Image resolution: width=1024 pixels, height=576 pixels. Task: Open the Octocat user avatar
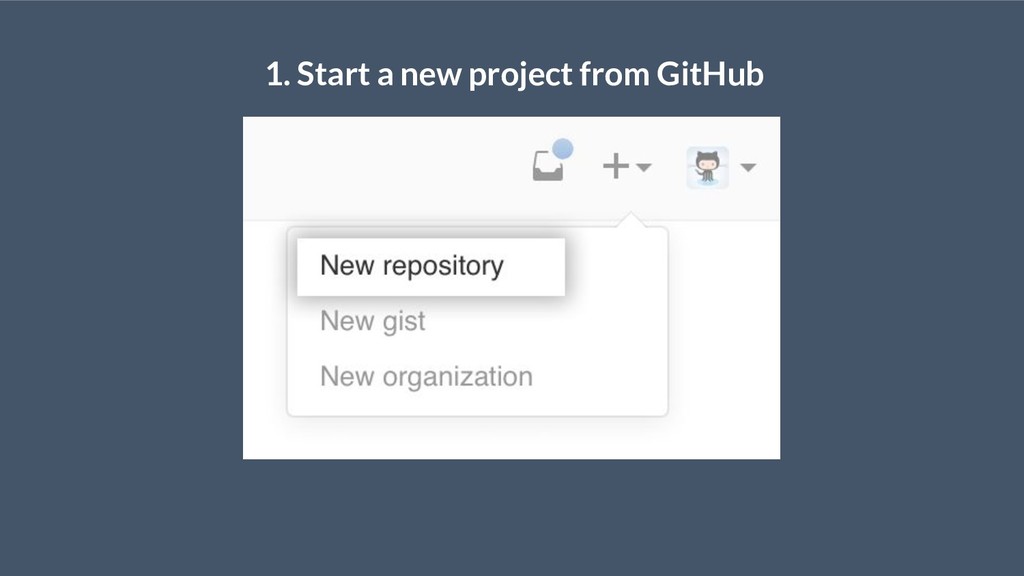tap(707, 168)
